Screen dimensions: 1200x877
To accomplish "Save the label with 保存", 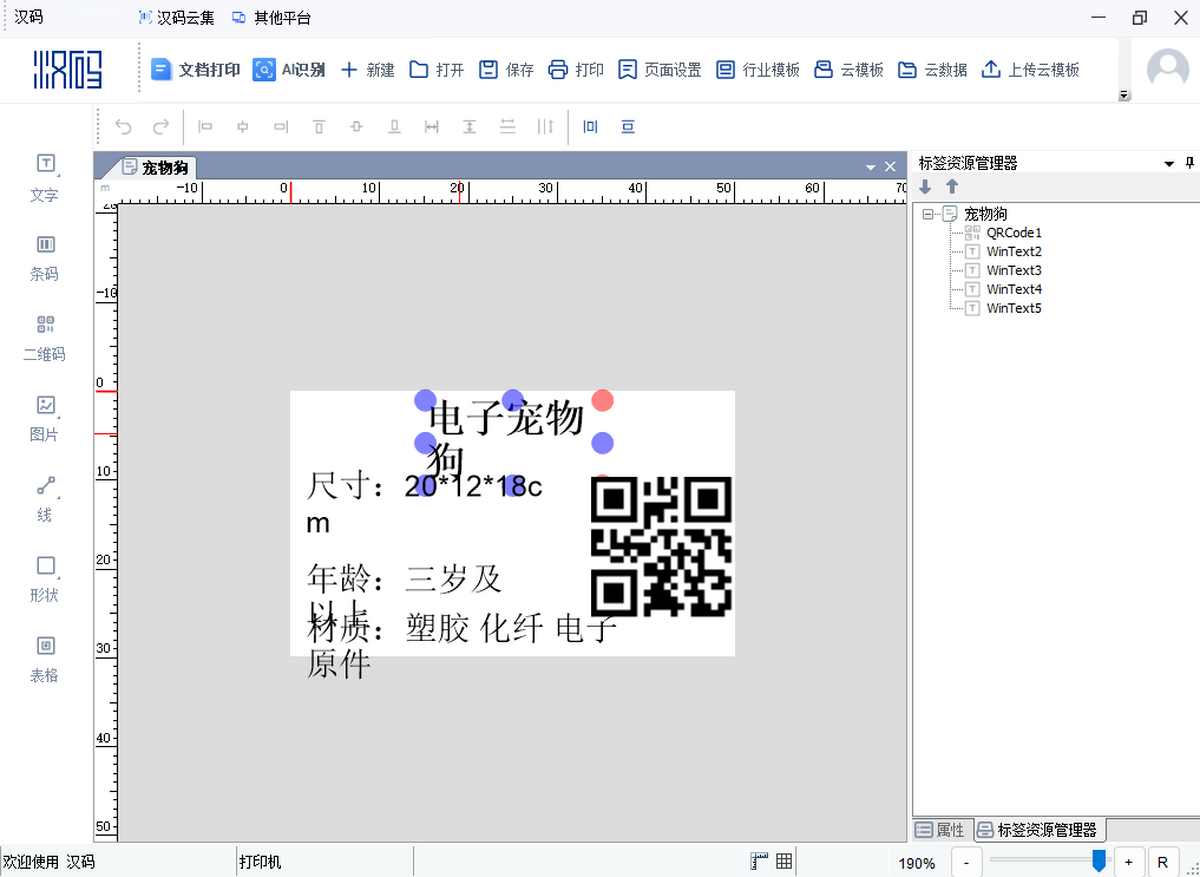I will point(506,70).
